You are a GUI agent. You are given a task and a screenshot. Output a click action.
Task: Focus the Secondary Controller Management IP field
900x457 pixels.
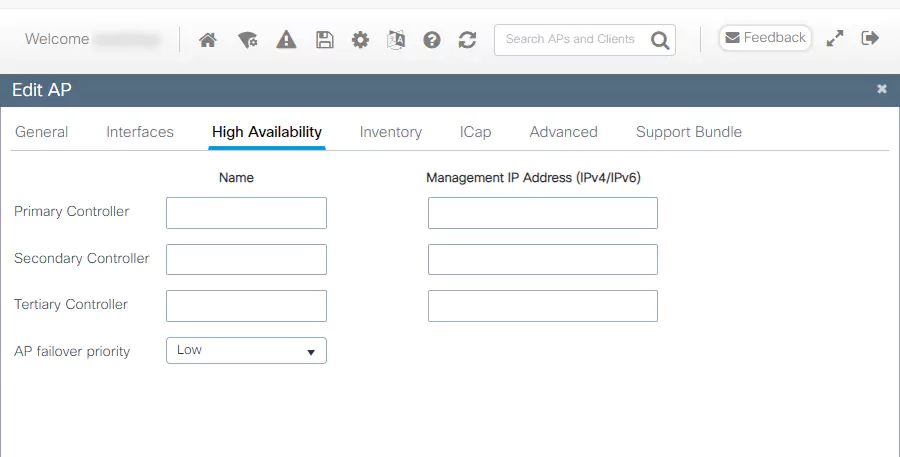click(x=542, y=259)
